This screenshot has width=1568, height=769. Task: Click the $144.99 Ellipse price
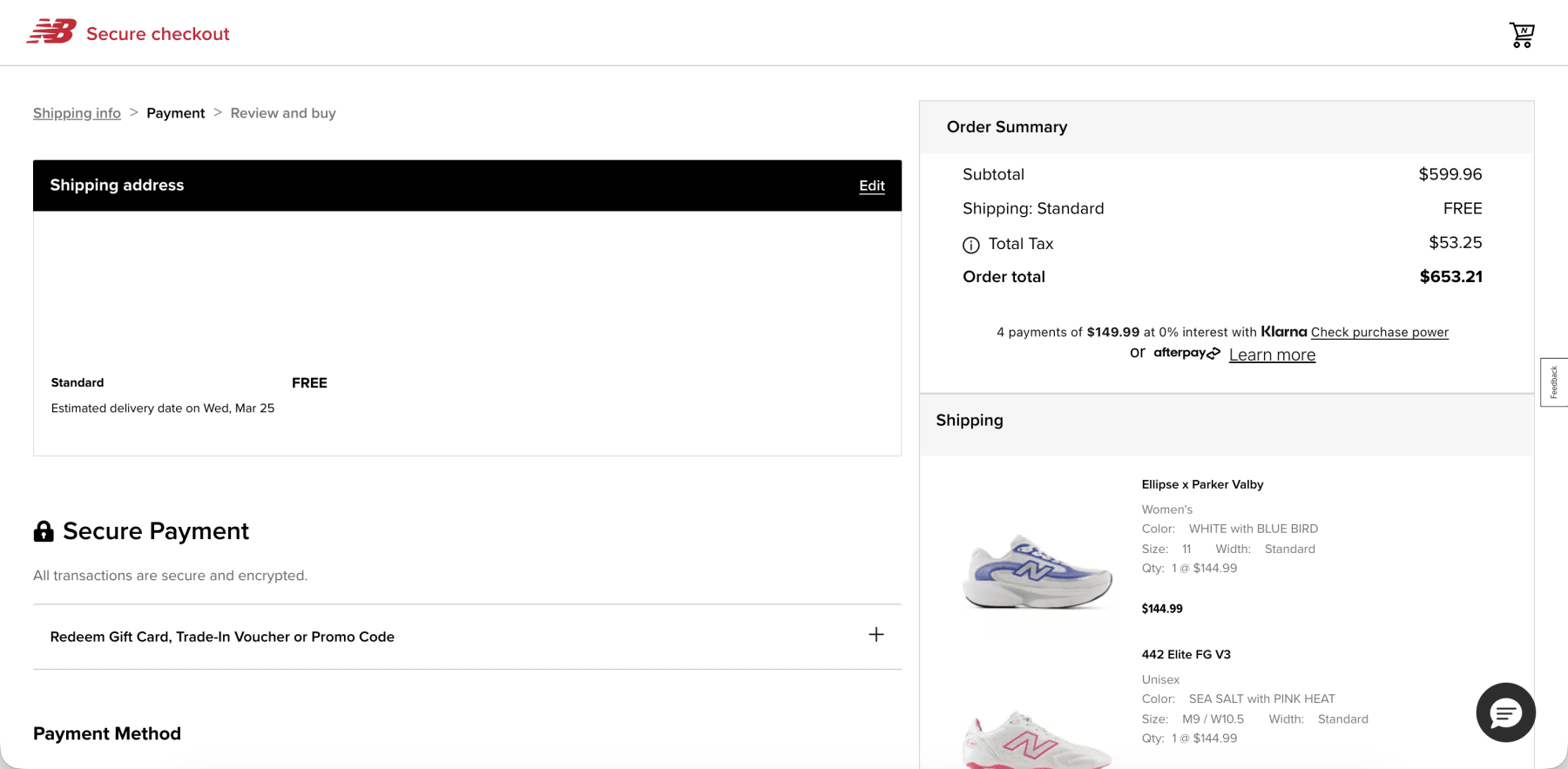(x=1162, y=609)
